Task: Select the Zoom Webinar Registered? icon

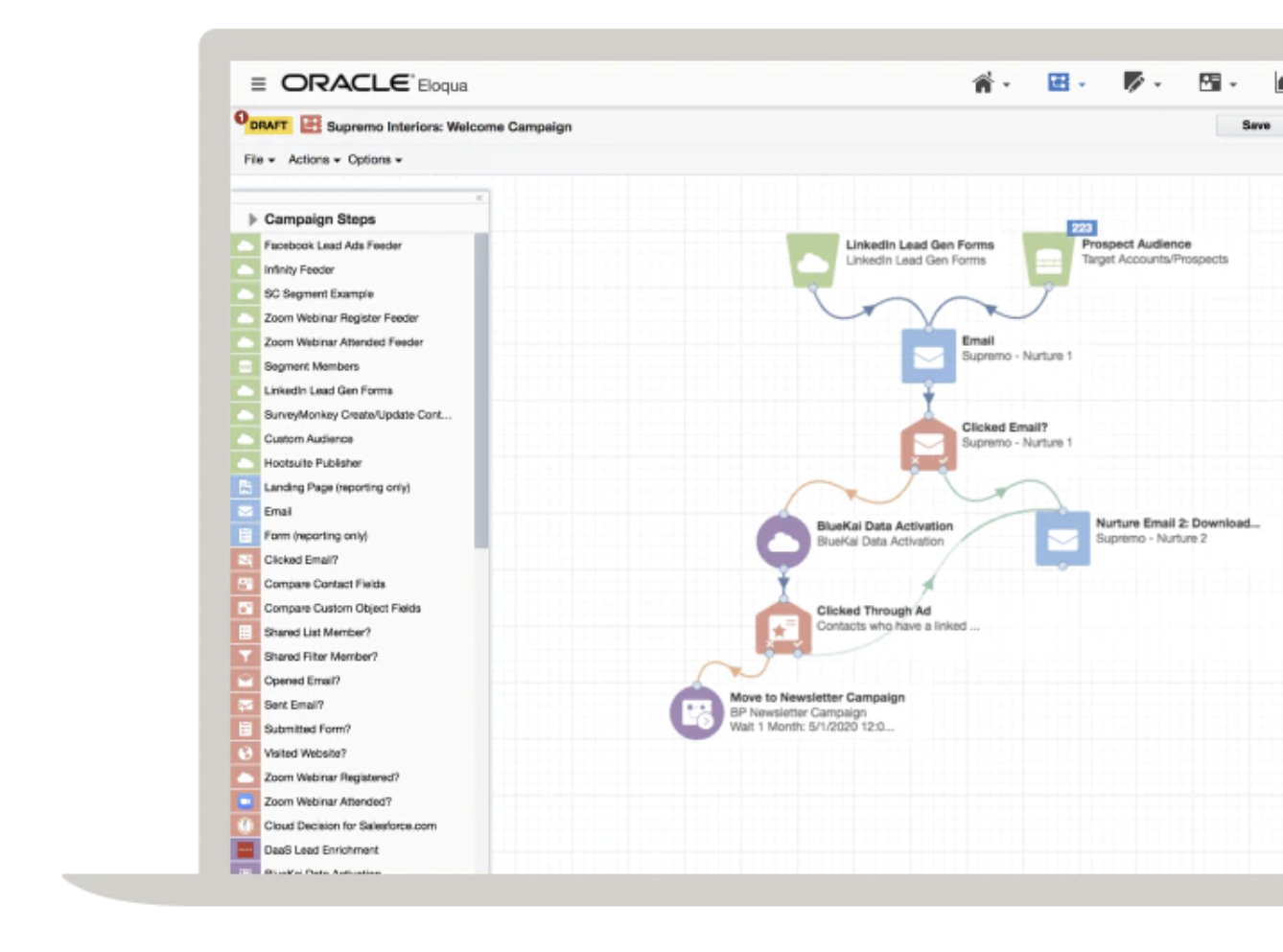Action: click(245, 777)
